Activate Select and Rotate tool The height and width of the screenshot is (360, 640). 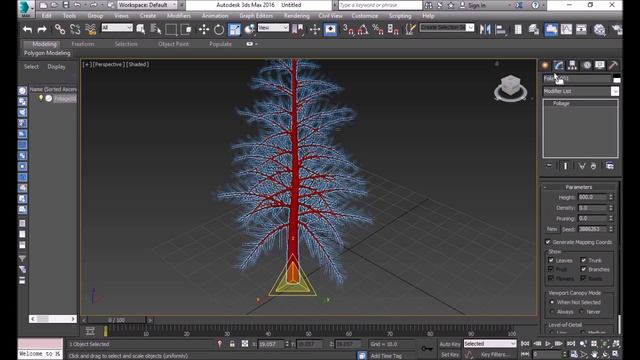pos(219,29)
